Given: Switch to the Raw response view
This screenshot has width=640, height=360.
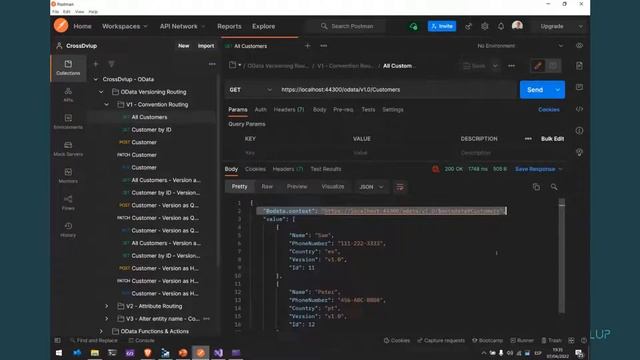Looking at the screenshot, I should point(267,187).
